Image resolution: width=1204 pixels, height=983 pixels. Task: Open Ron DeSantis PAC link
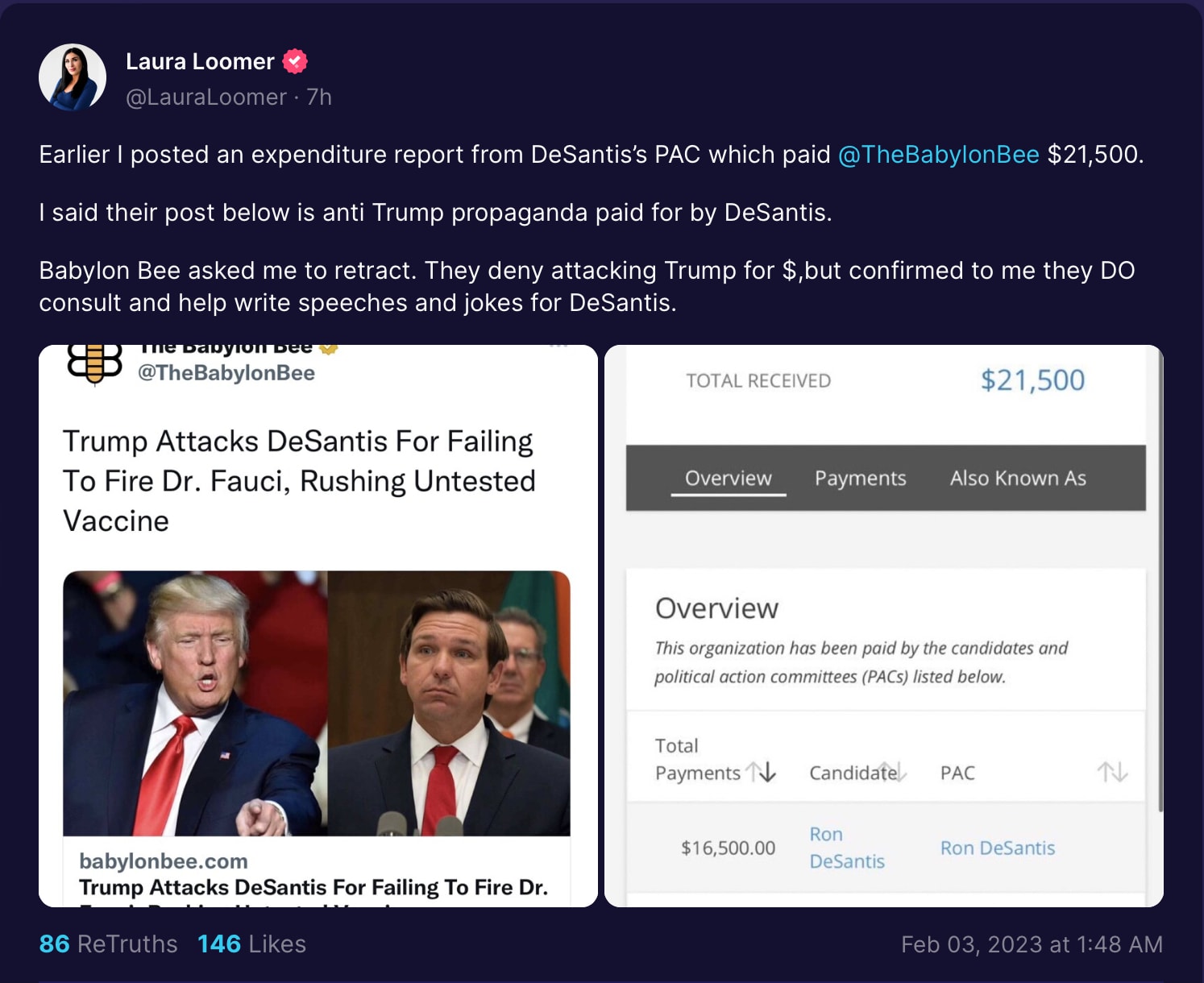[x=997, y=848]
